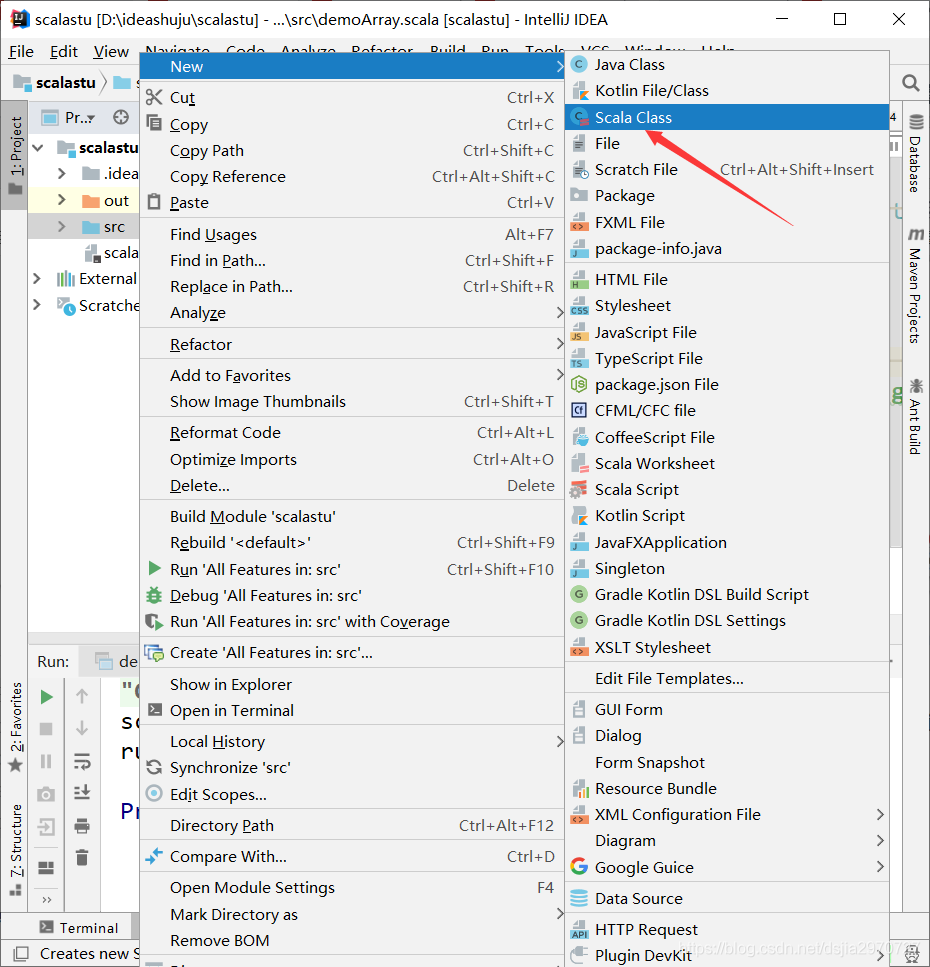Expand Scratches node in the project tree
The height and width of the screenshot is (967, 930).
click(x=37, y=305)
